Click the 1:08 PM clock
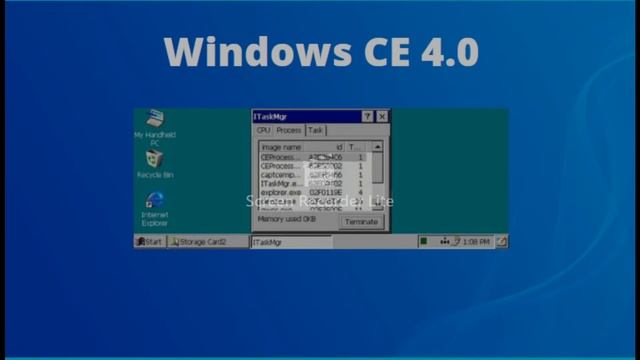The height and width of the screenshot is (360, 640). pyautogui.click(x=476, y=242)
